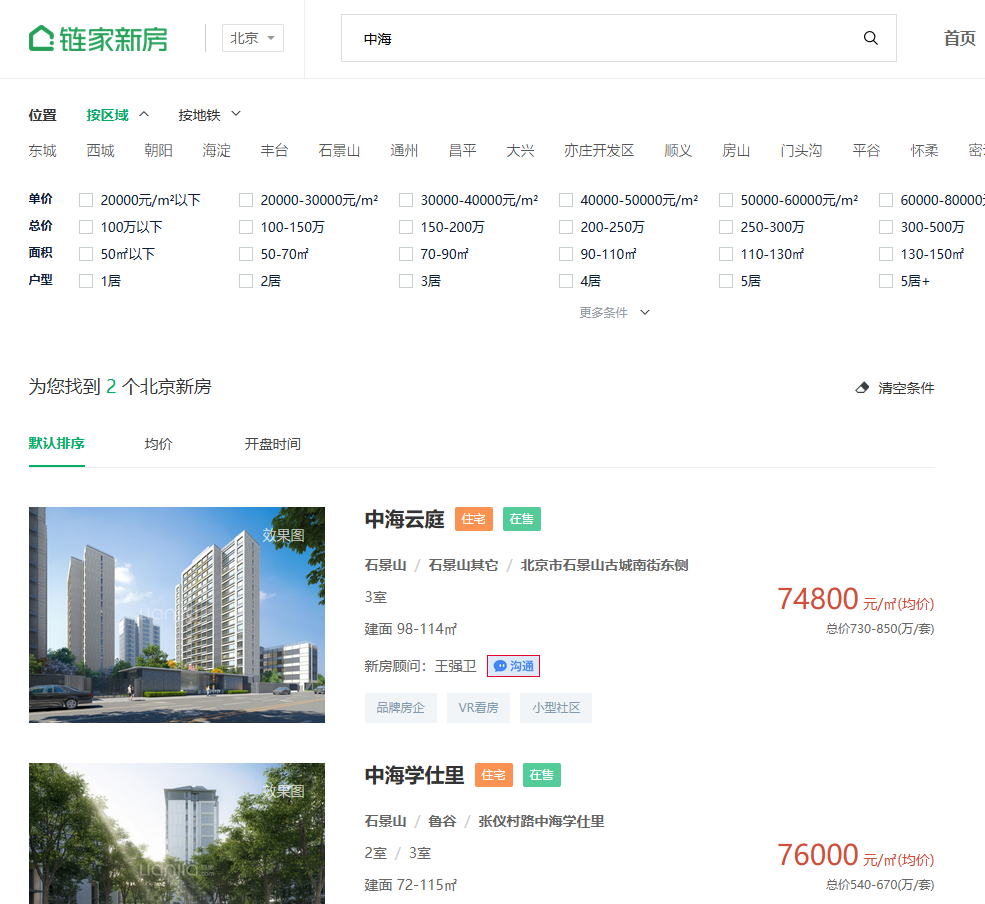Check the 20000-30000元/m² price box
The height and width of the screenshot is (904, 985).
pyautogui.click(x=246, y=200)
